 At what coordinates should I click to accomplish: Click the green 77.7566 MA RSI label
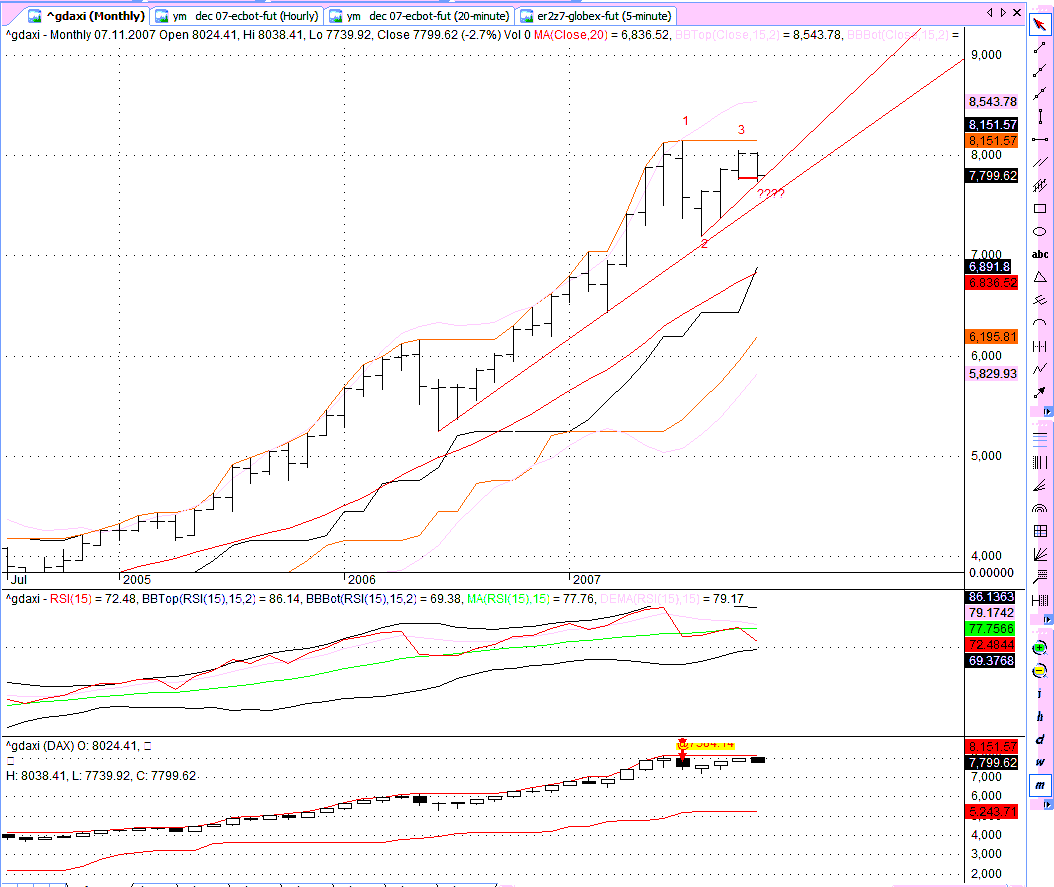tap(991, 629)
